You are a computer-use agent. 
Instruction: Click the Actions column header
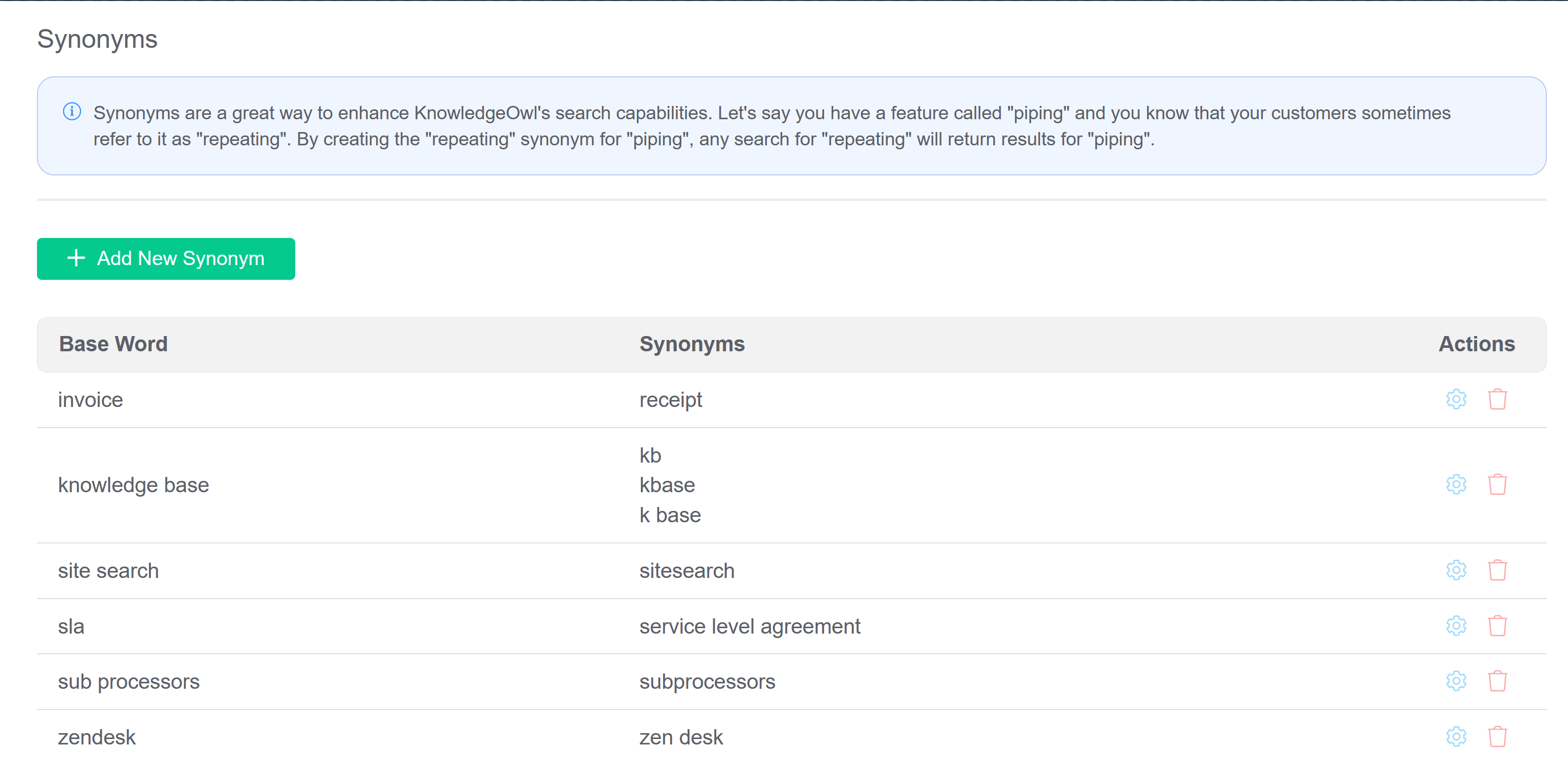coord(1476,344)
